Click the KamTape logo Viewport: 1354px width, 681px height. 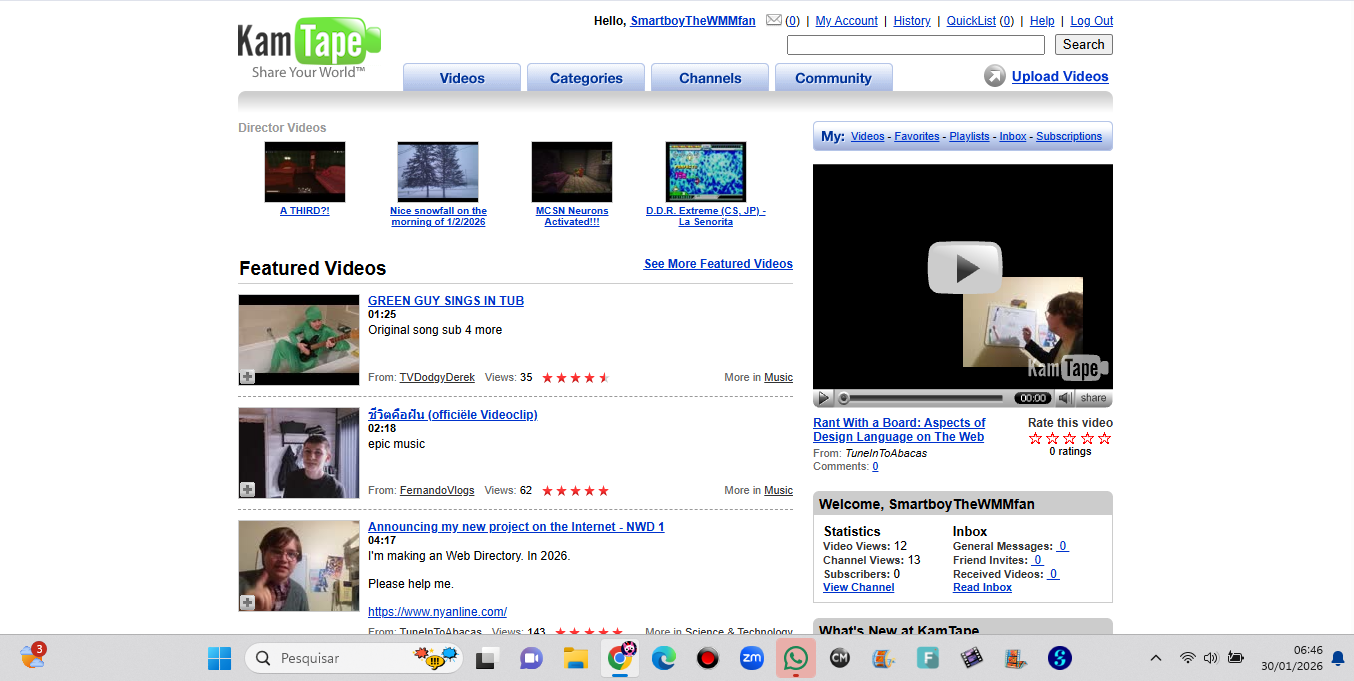(x=309, y=49)
